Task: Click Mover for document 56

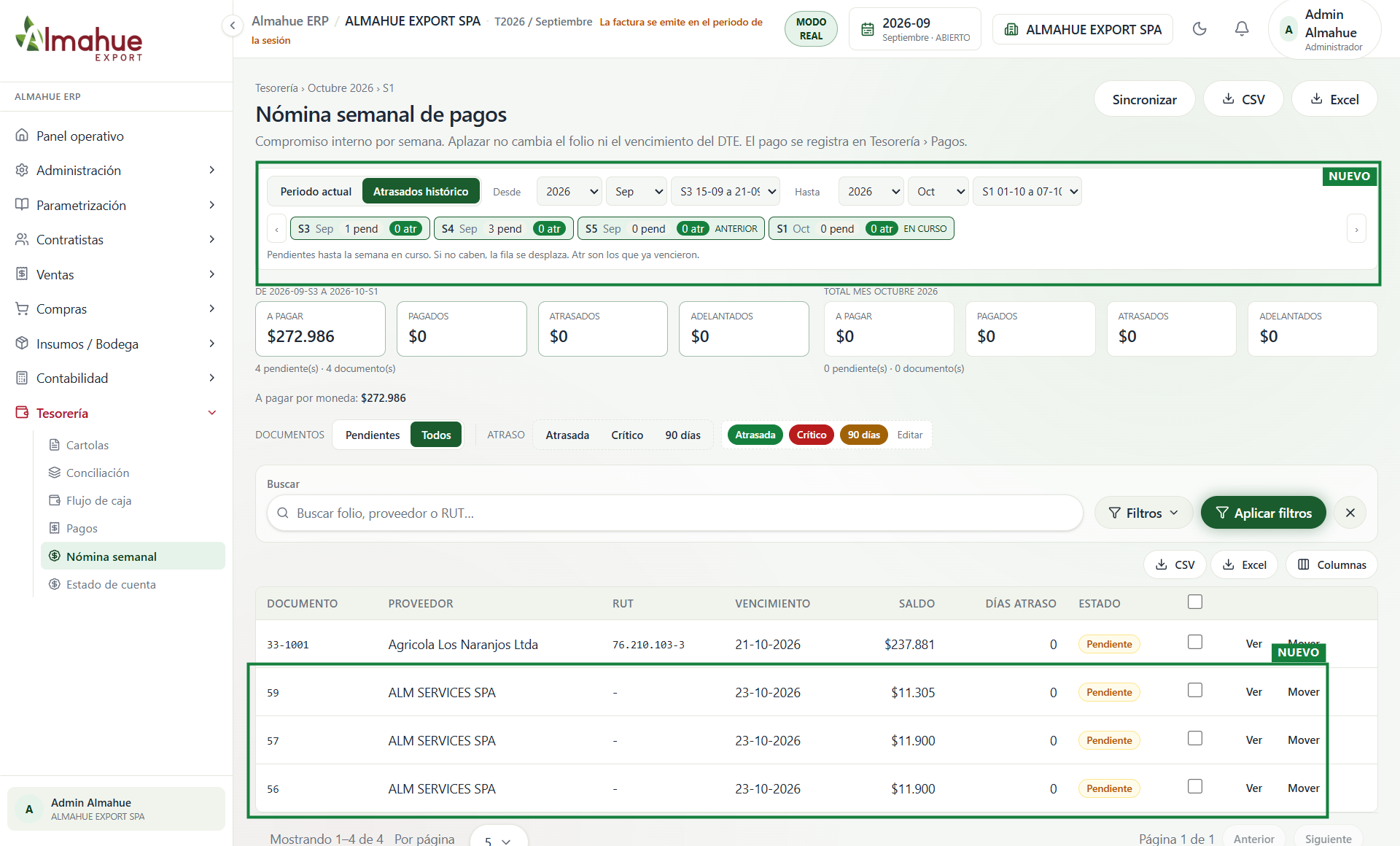Action: (1303, 788)
